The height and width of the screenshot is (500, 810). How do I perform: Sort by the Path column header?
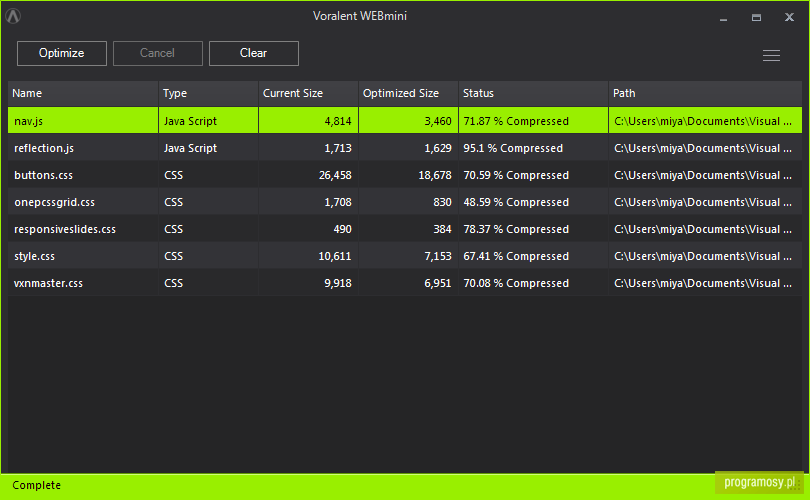pyautogui.click(x=705, y=93)
